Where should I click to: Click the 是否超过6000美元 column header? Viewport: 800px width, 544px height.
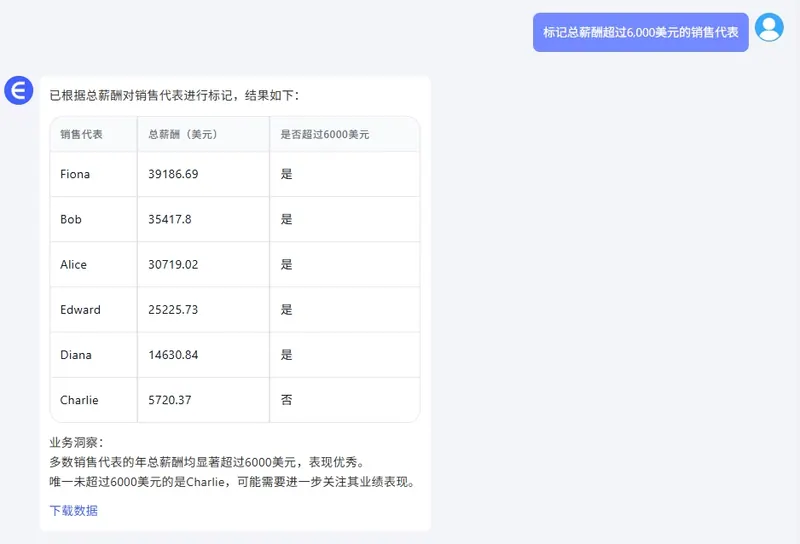324,134
